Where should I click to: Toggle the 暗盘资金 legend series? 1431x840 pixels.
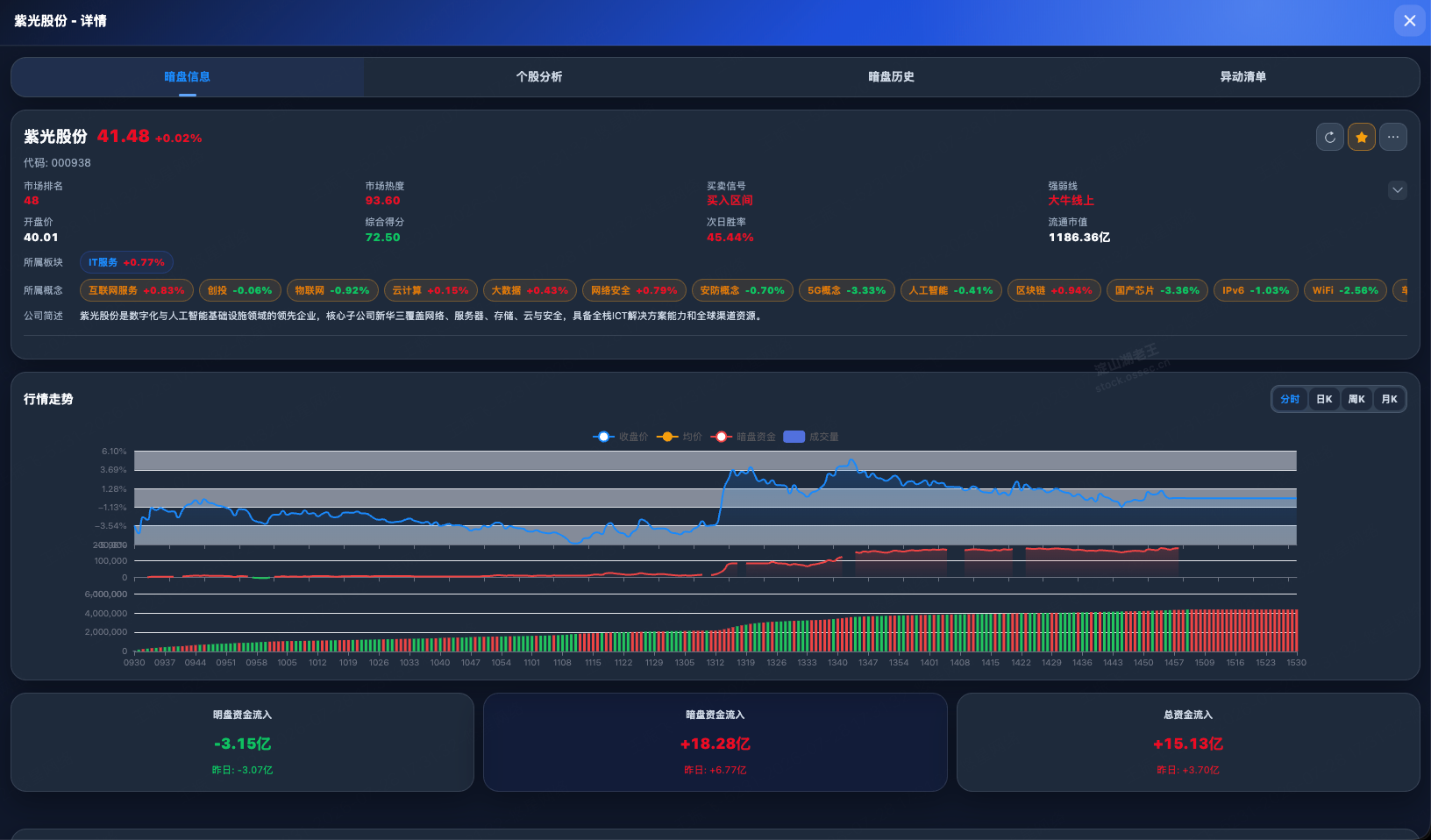pos(744,437)
